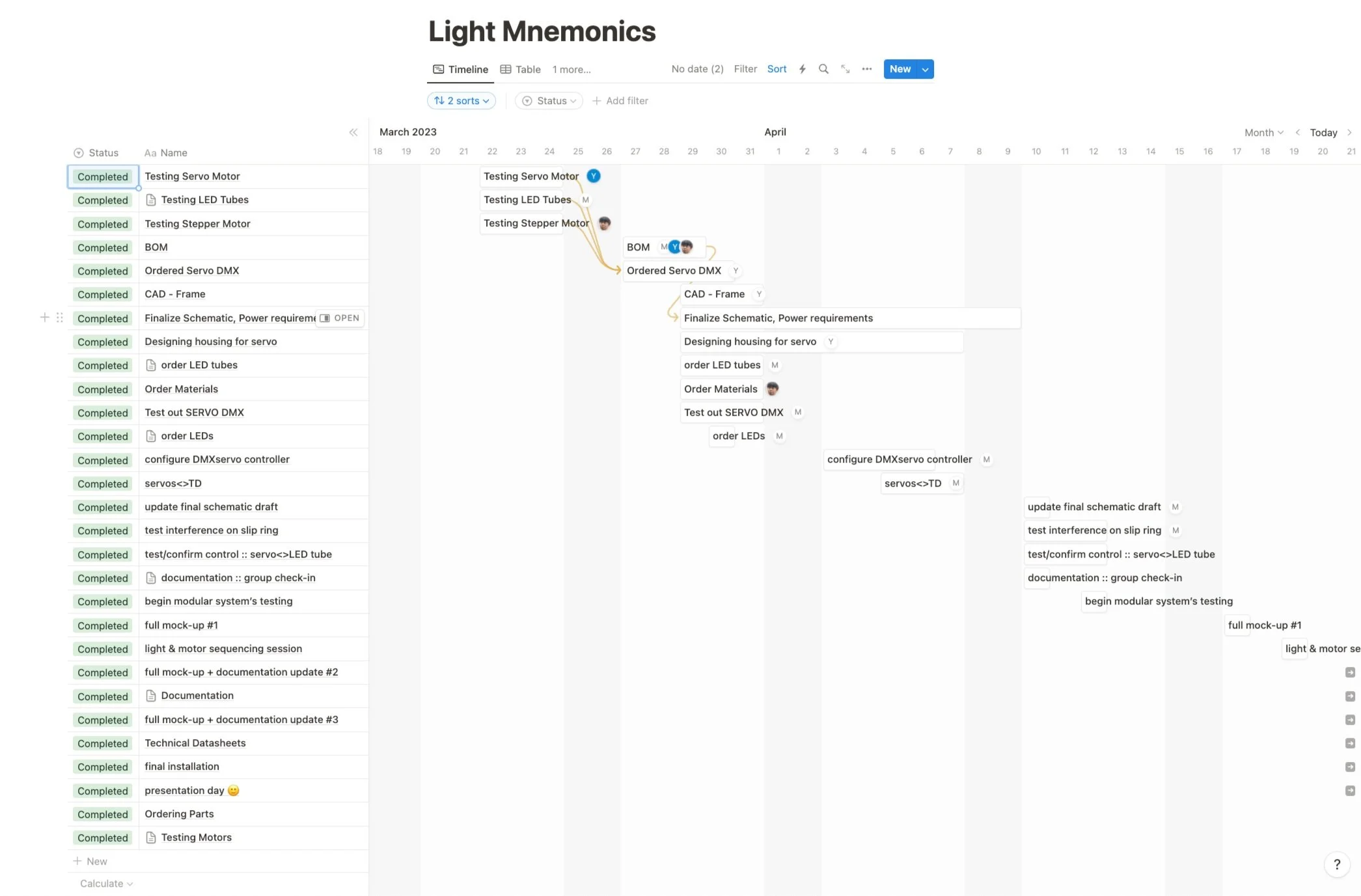This screenshot has width=1361, height=896.
Task: Open the Status filter dropdown
Action: pos(549,101)
